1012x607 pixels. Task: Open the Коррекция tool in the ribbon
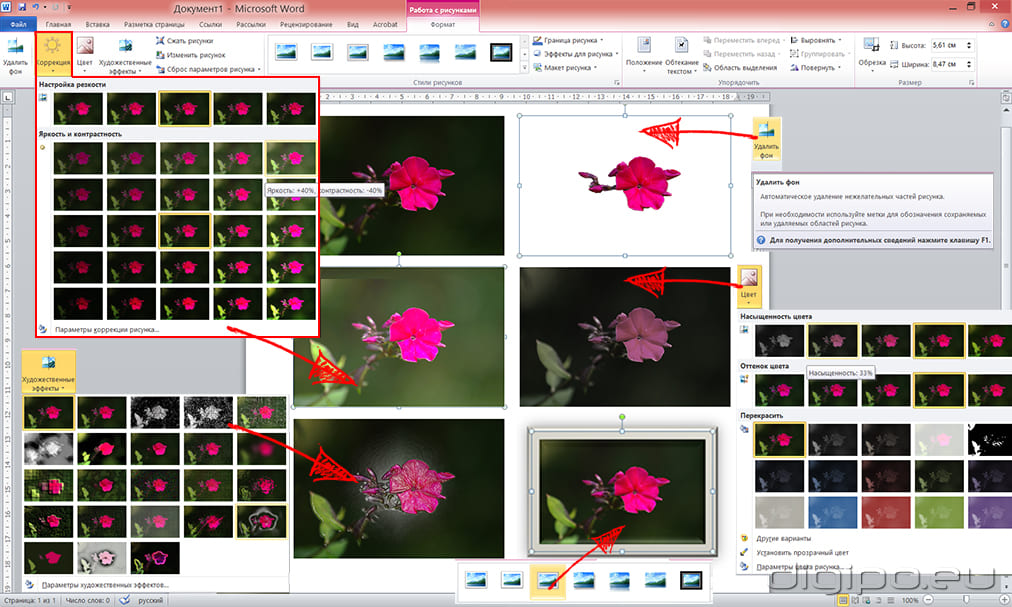point(53,55)
